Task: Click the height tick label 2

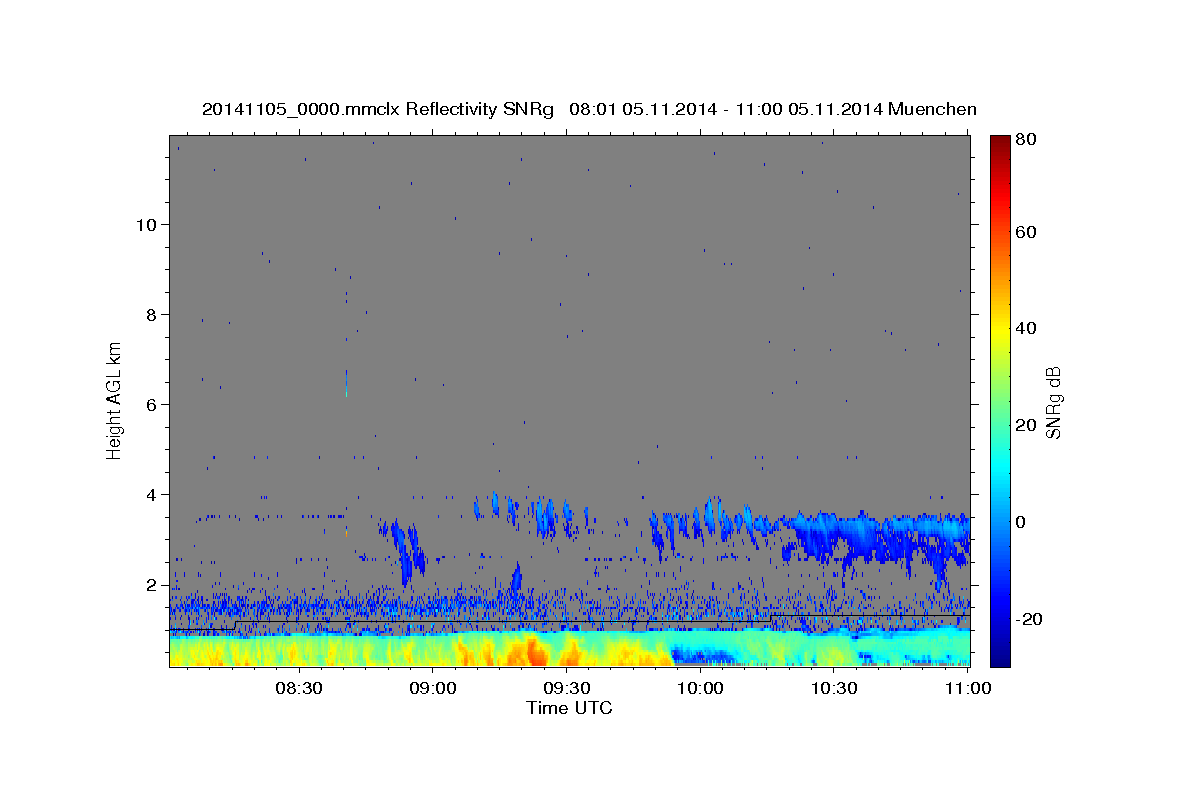Action: point(151,584)
